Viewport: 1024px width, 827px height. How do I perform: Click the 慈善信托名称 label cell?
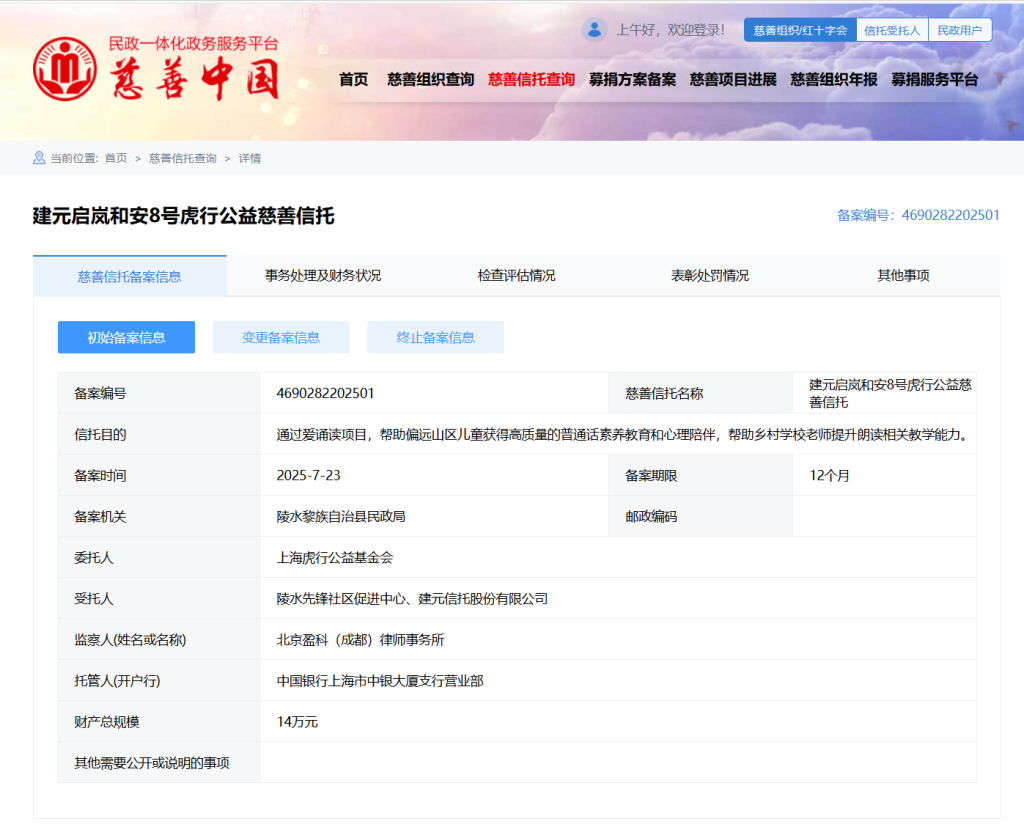coord(664,393)
